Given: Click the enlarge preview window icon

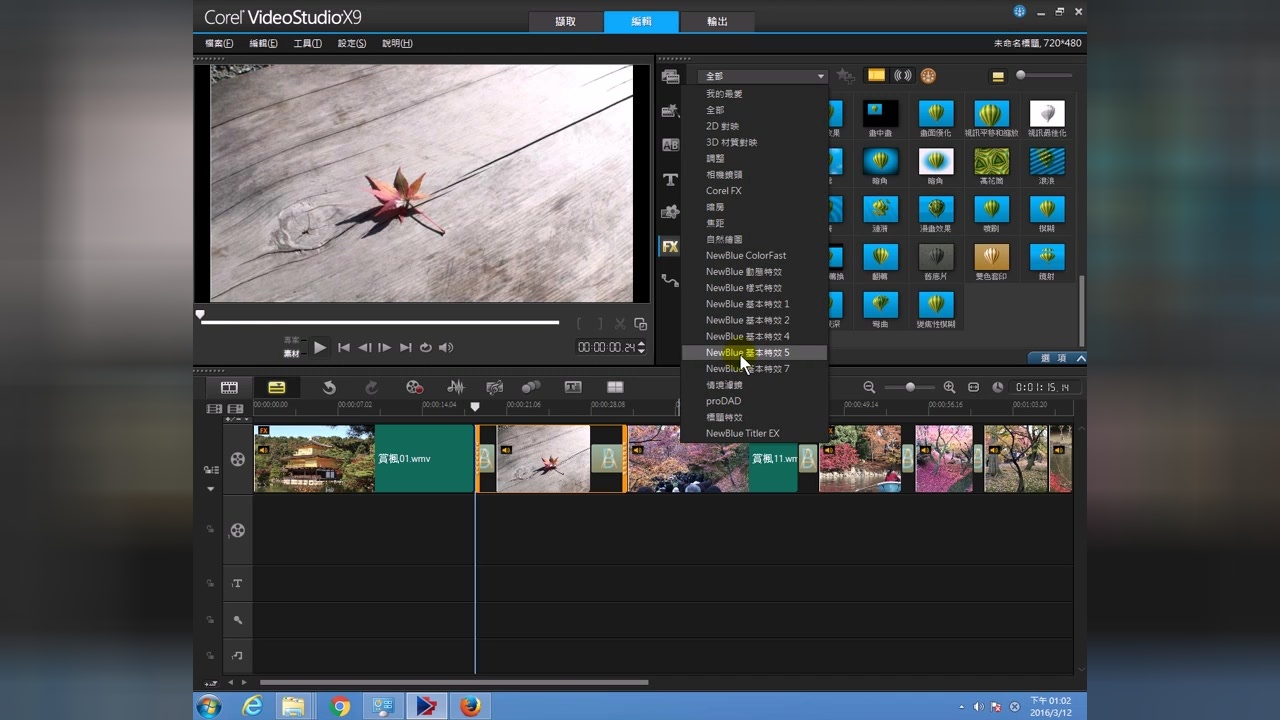Looking at the screenshot, I should 640,323.
